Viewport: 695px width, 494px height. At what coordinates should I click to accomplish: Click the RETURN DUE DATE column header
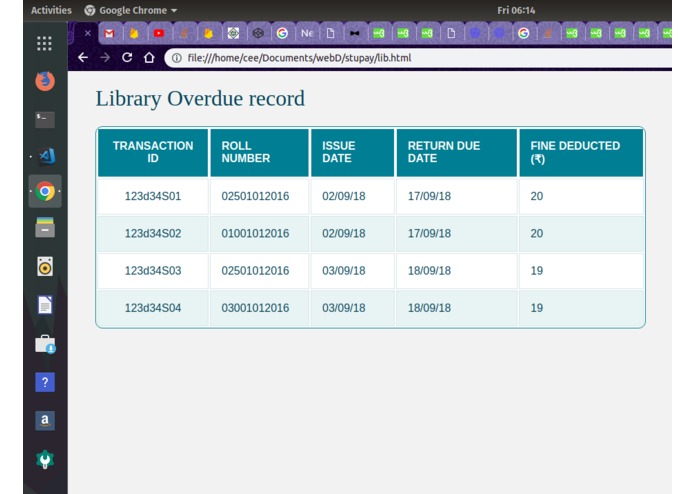click(x=457, y=152)
